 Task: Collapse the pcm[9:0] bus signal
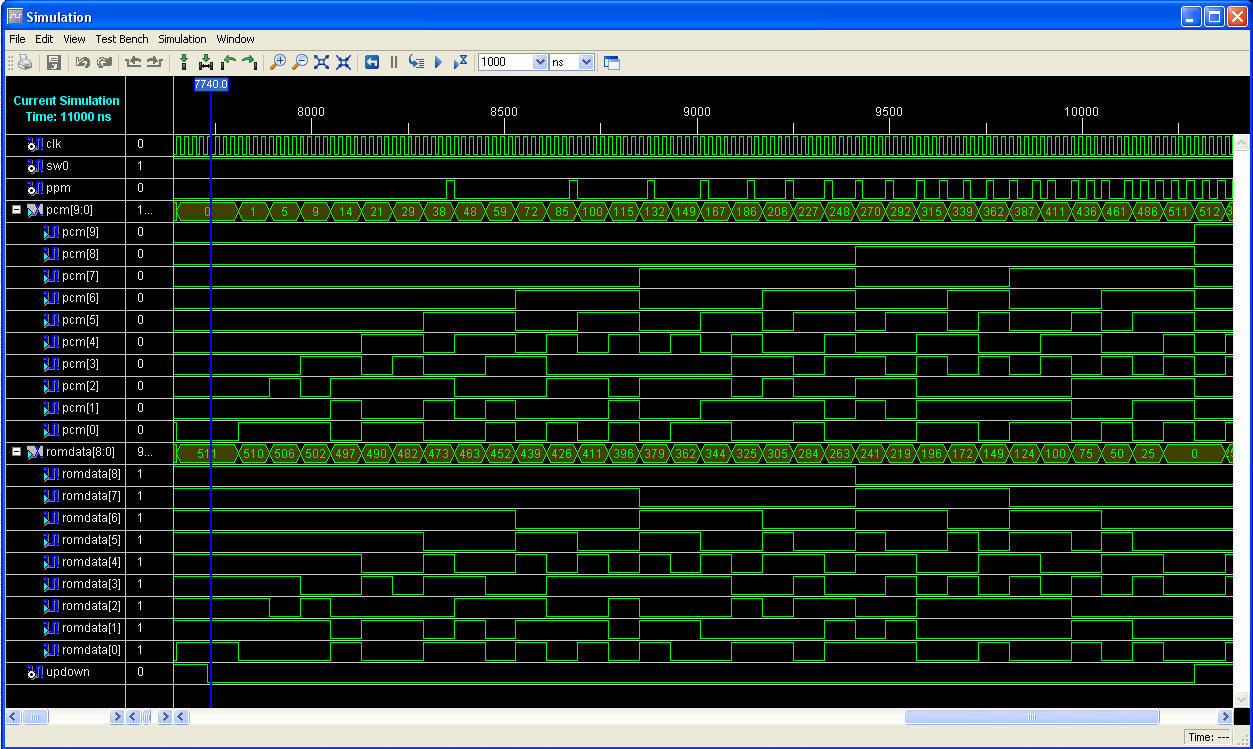tap(17, 210)
